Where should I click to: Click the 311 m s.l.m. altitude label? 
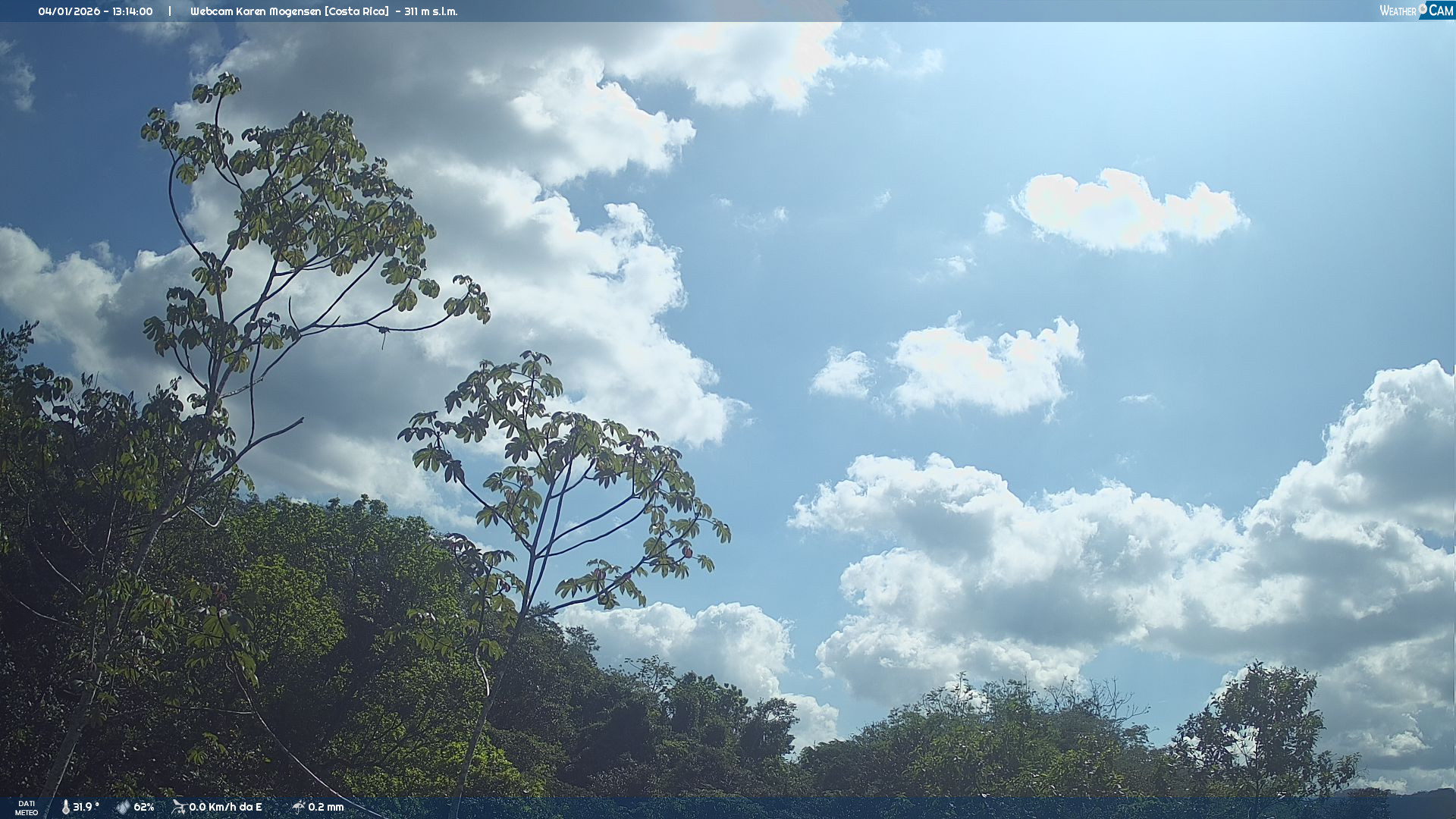point(431,11)
